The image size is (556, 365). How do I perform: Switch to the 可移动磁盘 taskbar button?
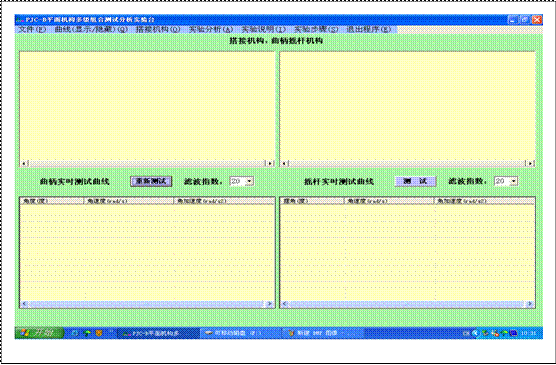pyautogui.click(x=241, y=333)
